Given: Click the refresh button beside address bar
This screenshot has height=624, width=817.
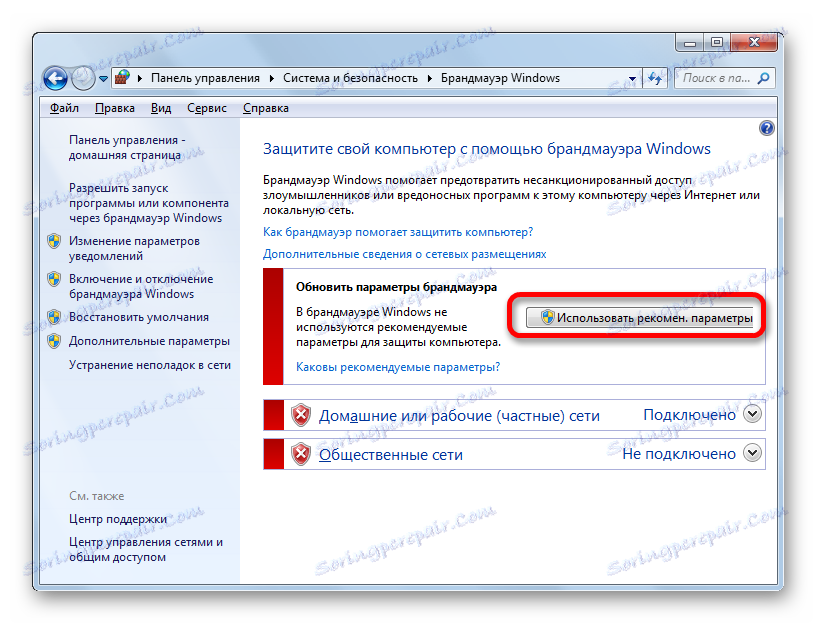Looking at the screenshot, I should point(654,78).
